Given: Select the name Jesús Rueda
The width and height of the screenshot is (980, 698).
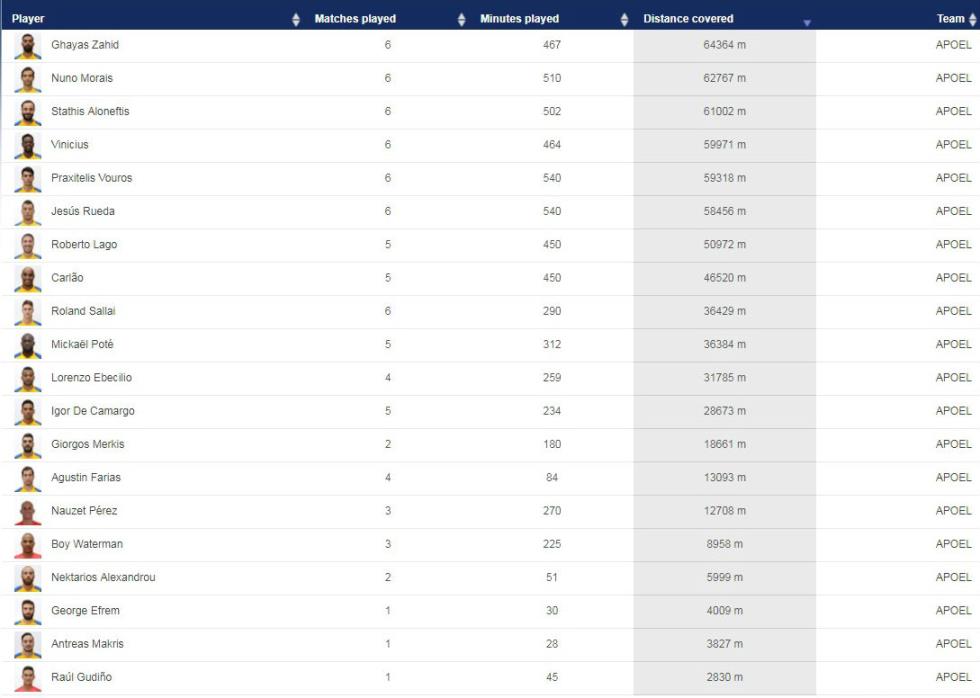Looking at the screenshot, I should (x=83, y=211).
